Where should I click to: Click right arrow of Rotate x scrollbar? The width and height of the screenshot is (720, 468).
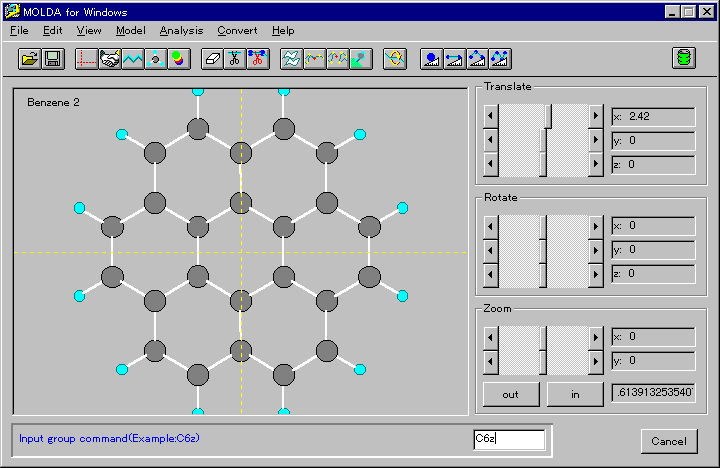596,226
